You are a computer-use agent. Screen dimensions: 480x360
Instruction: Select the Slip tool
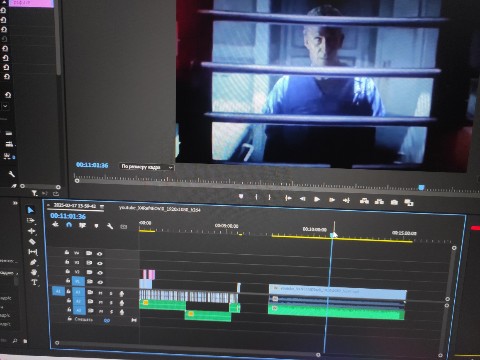[x=33, y=252]
